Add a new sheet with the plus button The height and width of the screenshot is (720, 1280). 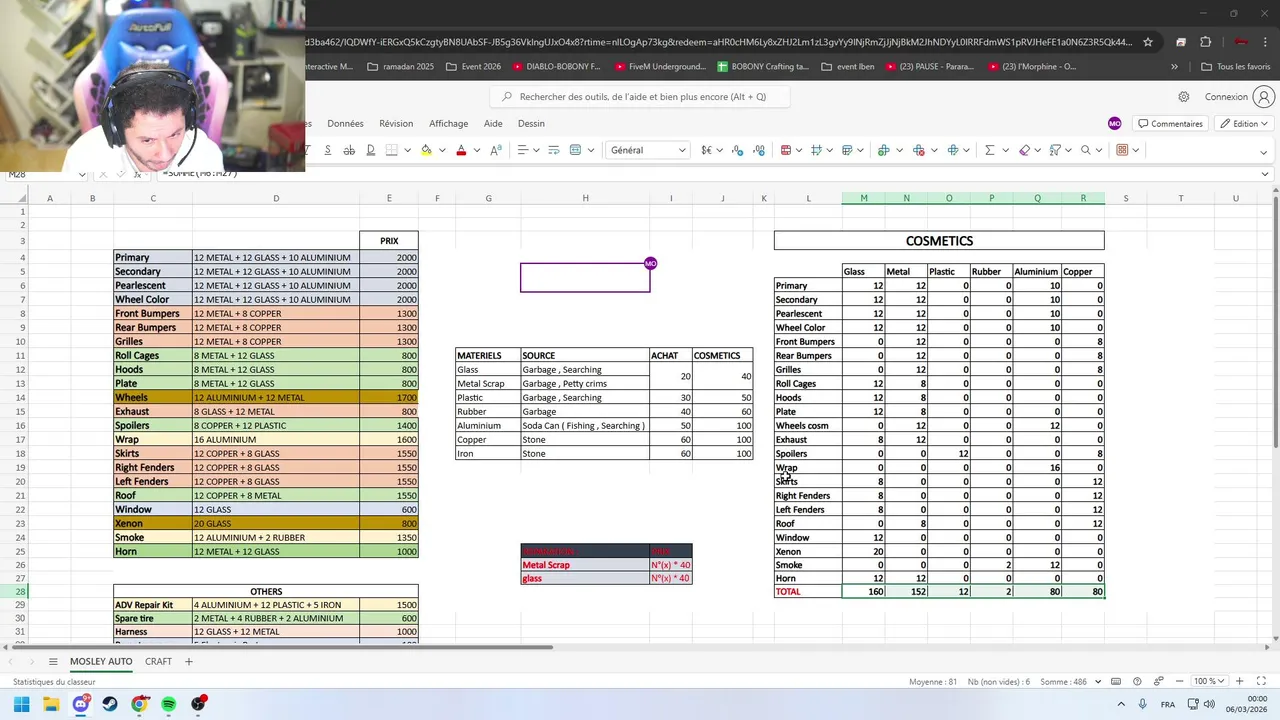[188, 661]
